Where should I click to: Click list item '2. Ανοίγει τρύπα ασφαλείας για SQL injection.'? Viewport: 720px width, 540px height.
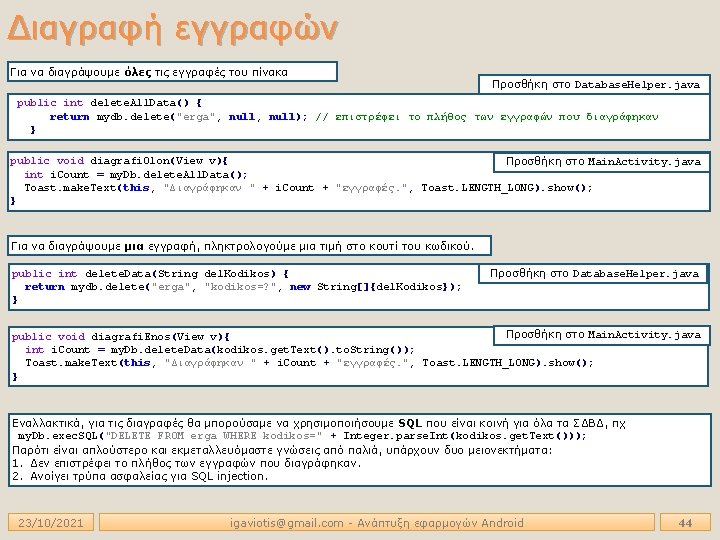[x=140, y=476]
